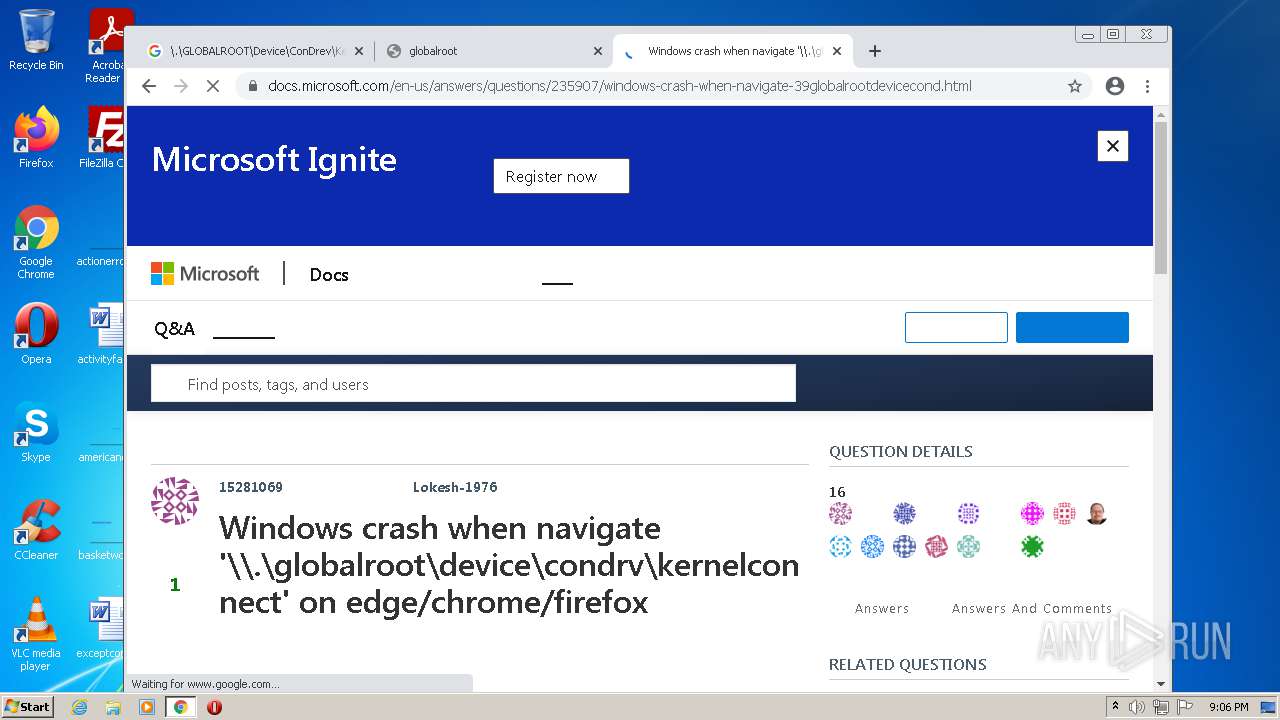The width and height of the screenshot is (1280, 720).
Task: Open Chrome three-dot menu
Action: coord(1147,86)
